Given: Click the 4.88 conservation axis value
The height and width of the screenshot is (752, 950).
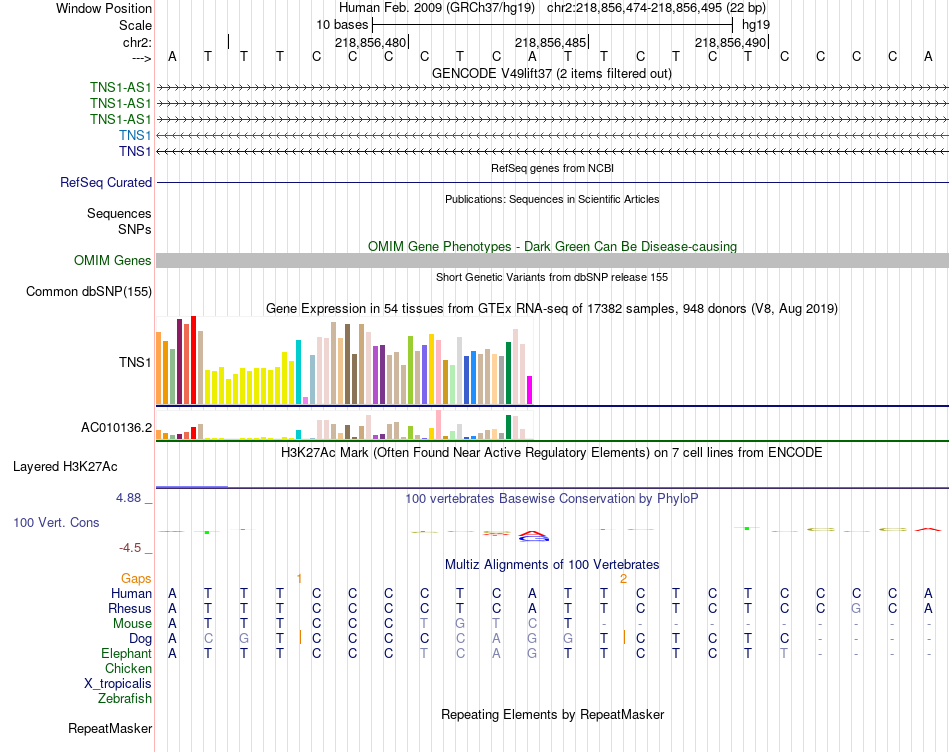Looking at the screenshot, I should 128,497.
